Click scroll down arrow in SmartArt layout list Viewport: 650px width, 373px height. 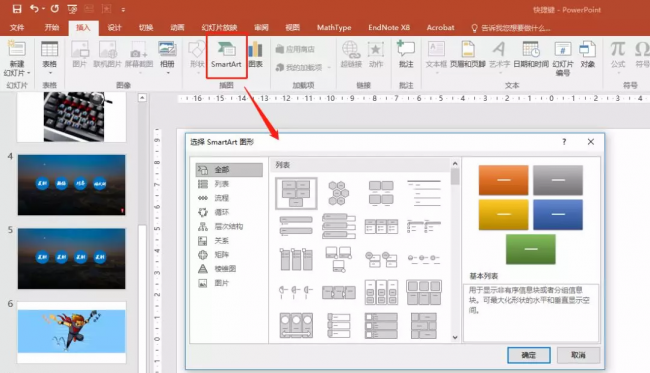point(455,337)
